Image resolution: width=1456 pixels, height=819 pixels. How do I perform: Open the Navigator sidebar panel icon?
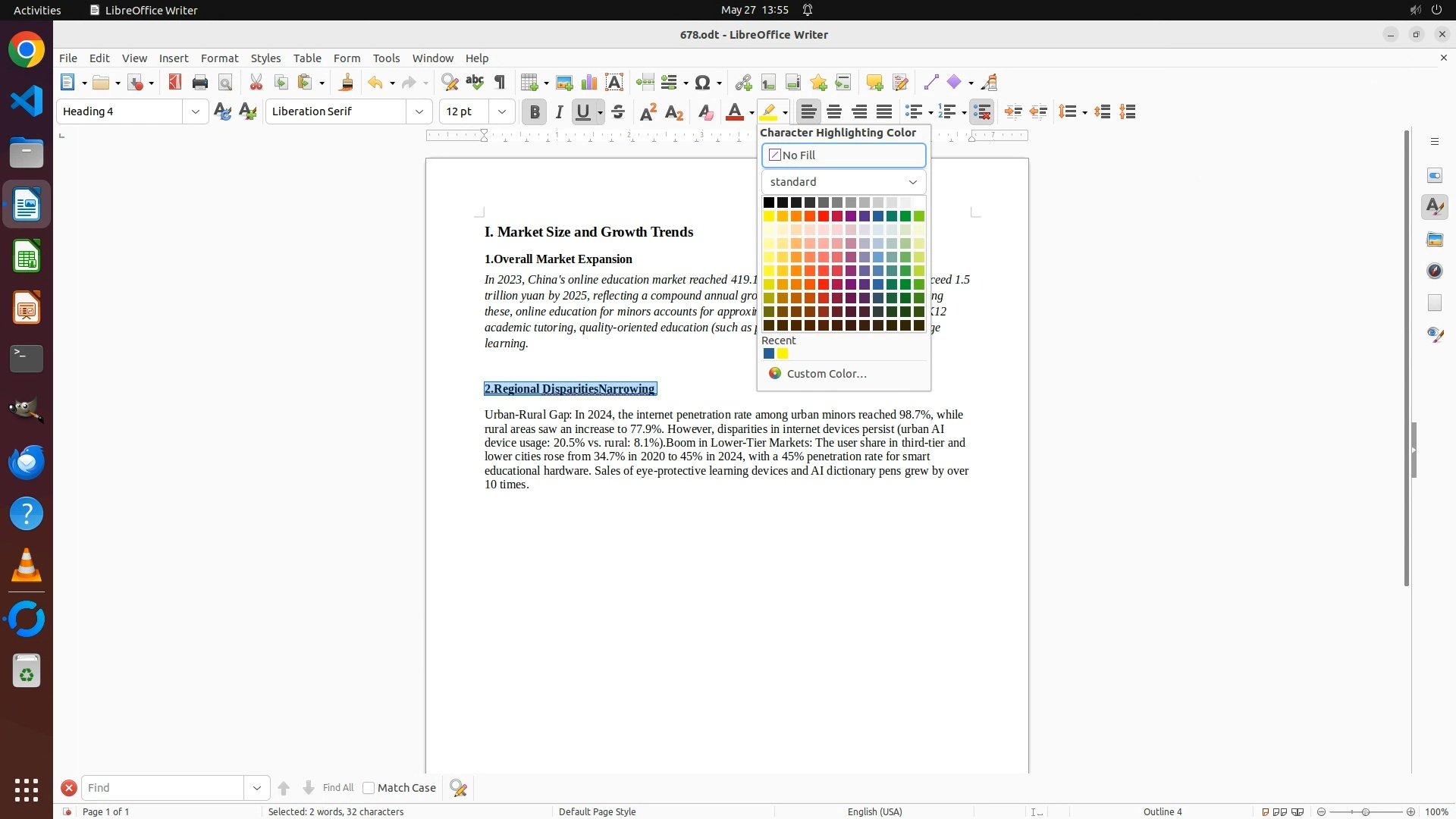point(1434,271)
